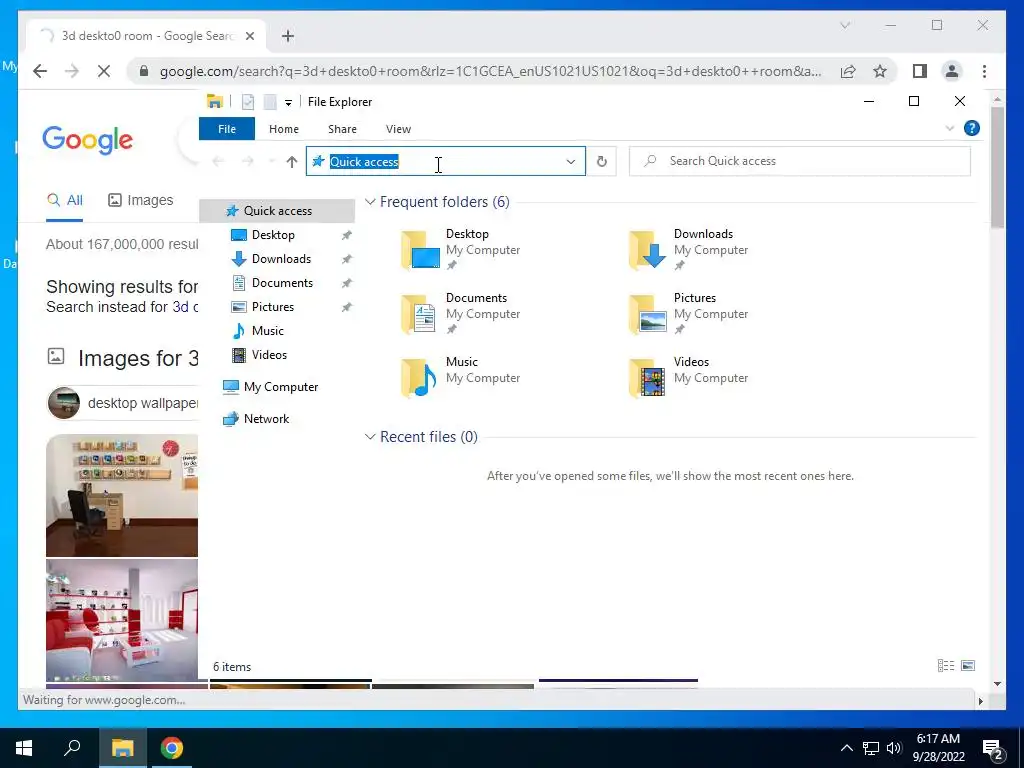The image size is (1024, 768).
Task: Select the Documents folder icon in Frequent folders
Action: pos(420,313)
